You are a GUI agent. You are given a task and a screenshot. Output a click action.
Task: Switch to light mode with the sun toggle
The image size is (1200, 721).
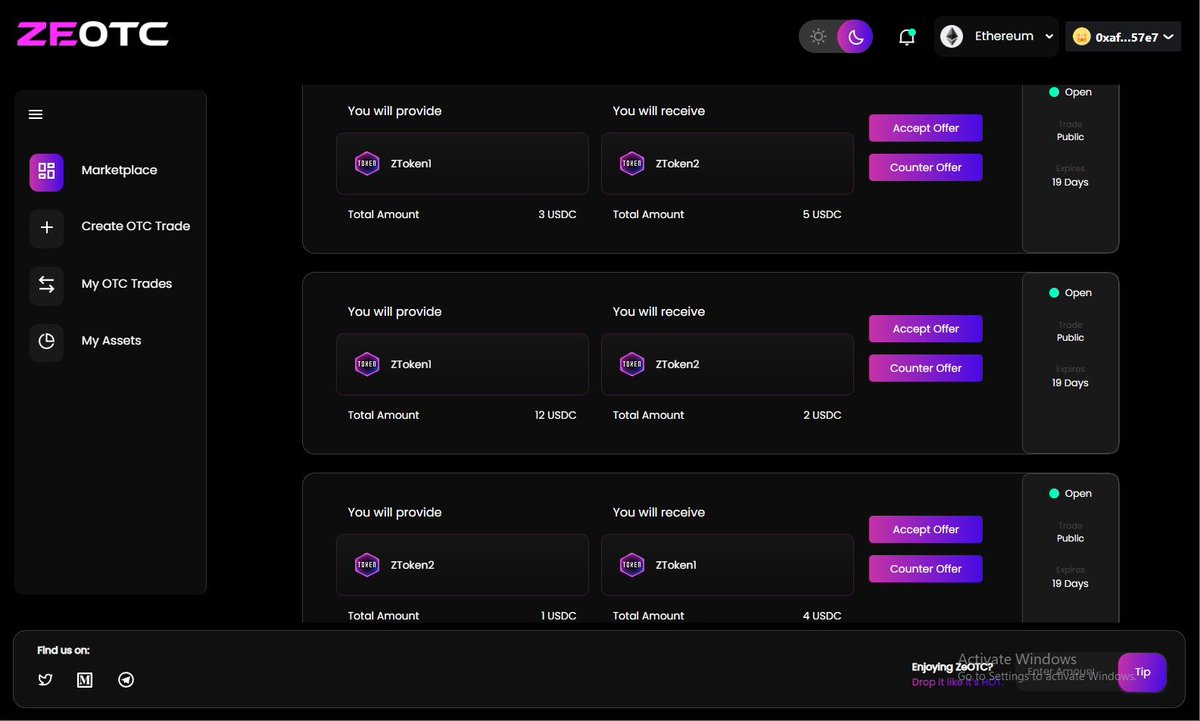(x=818, y=35)
